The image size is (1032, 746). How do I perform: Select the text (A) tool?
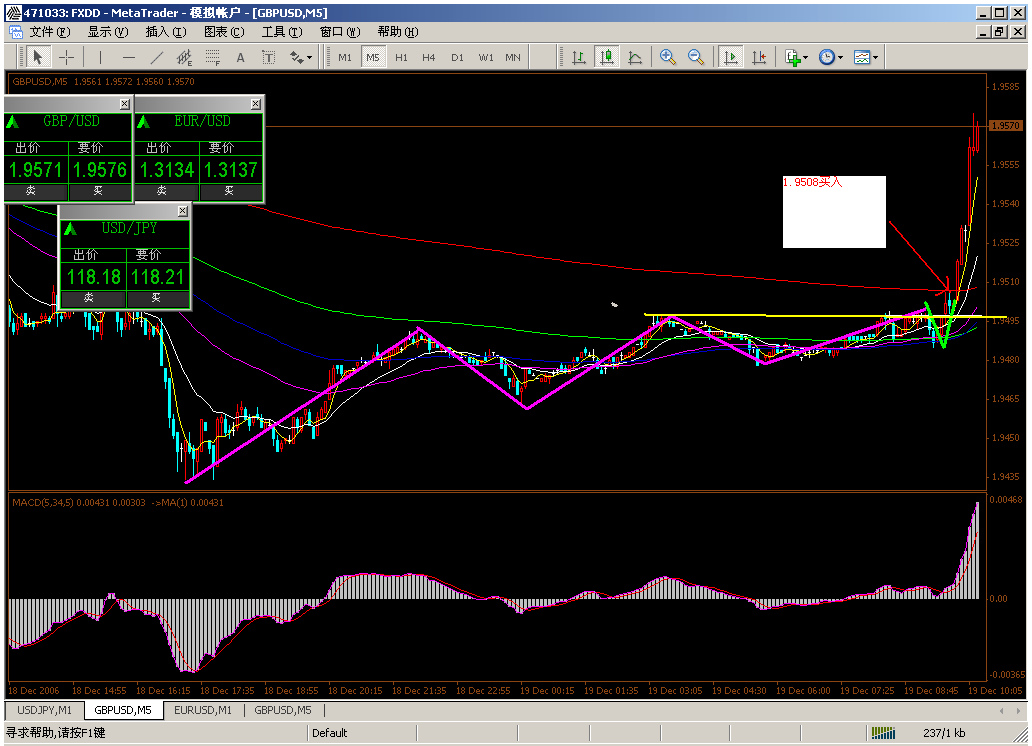[241, 58]
